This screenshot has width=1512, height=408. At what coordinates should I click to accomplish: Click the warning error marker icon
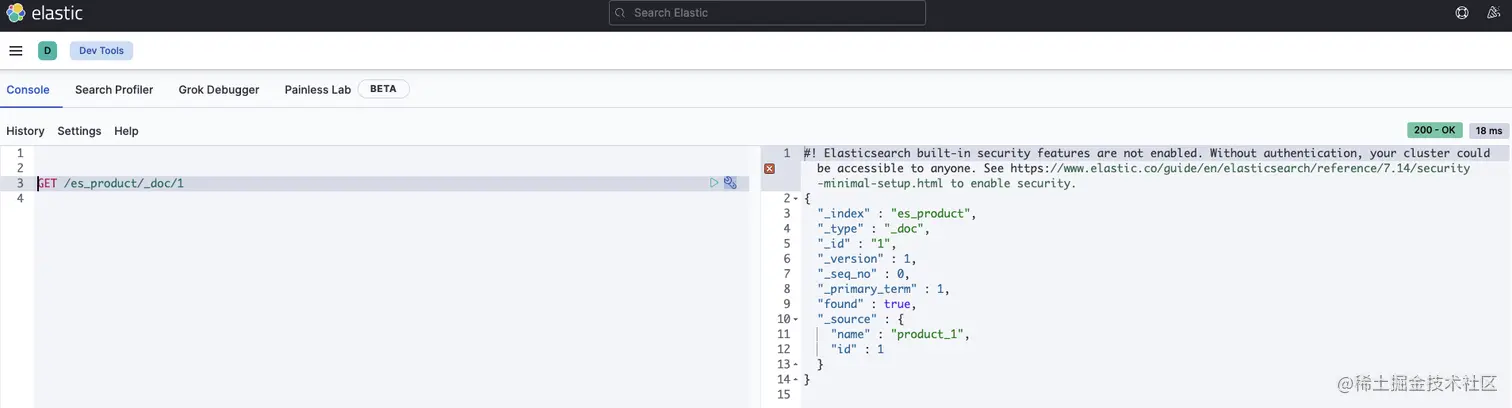[769, 169]
